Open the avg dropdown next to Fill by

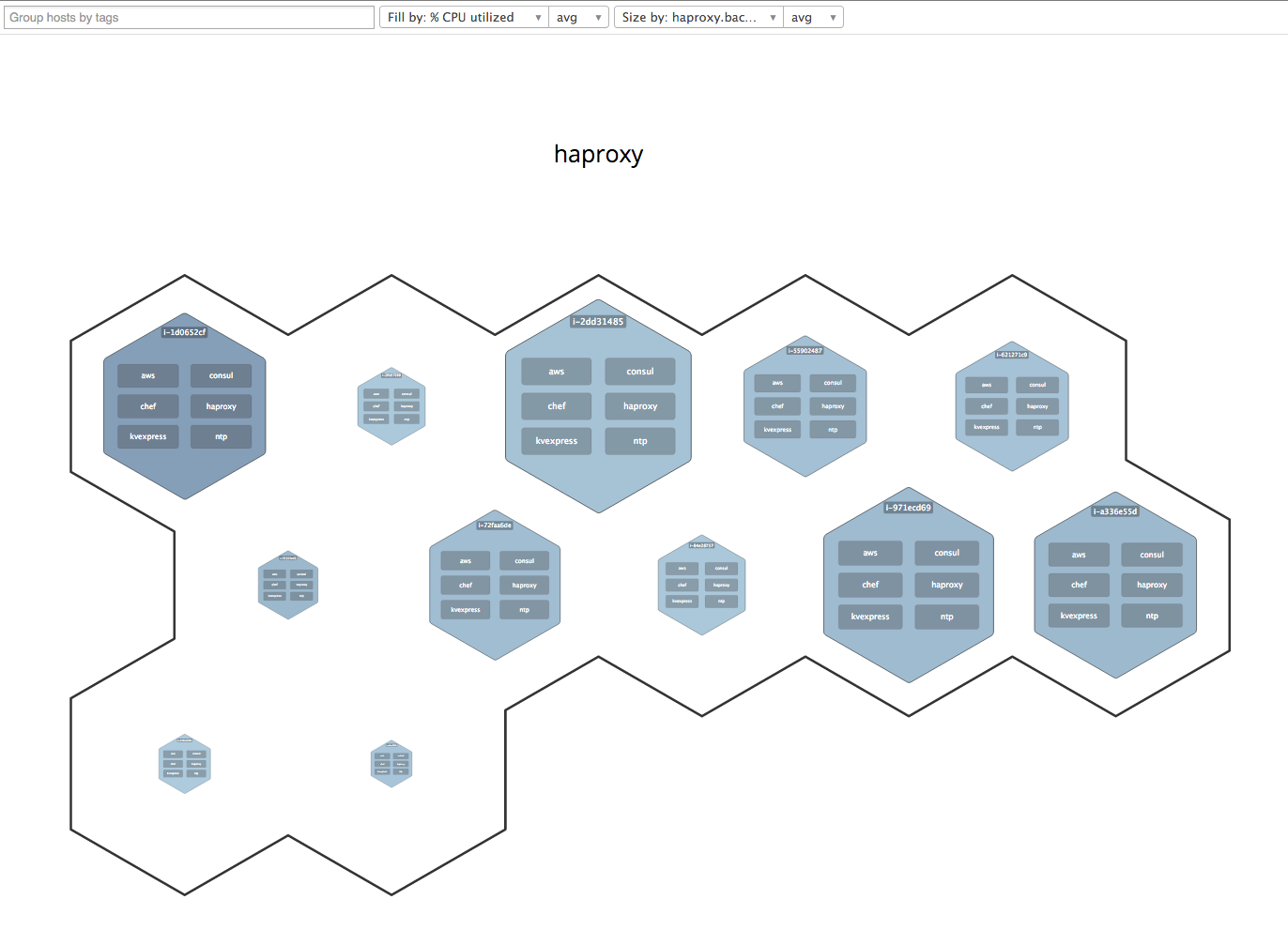[x=578, y=18]
